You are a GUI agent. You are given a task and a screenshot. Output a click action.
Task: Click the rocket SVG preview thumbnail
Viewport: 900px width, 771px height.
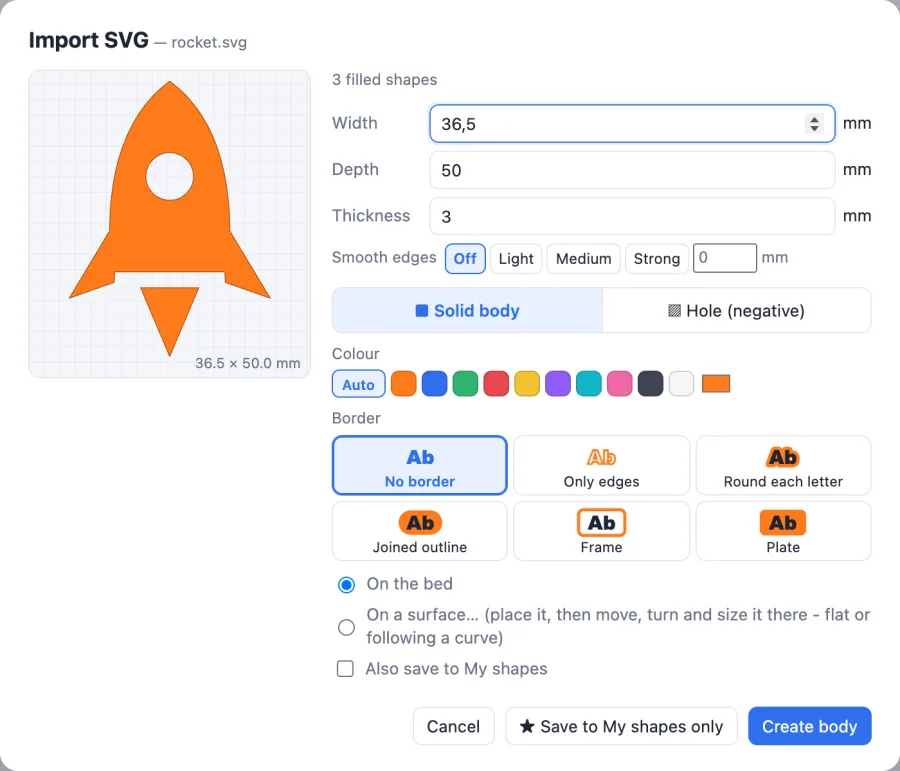tap(169, 224)
